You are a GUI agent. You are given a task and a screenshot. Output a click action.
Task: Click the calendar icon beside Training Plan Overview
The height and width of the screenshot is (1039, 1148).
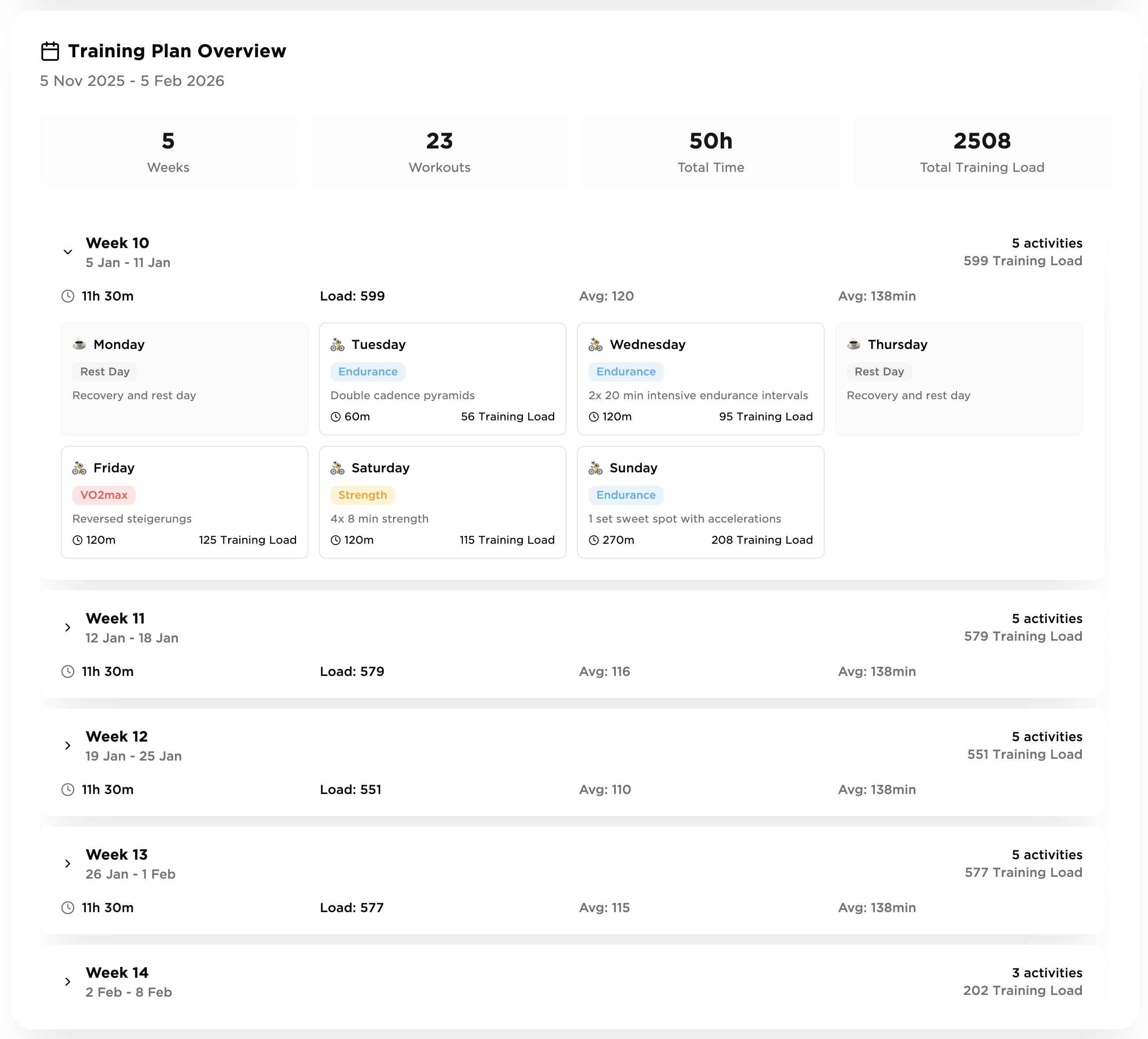tap(50, 51)
